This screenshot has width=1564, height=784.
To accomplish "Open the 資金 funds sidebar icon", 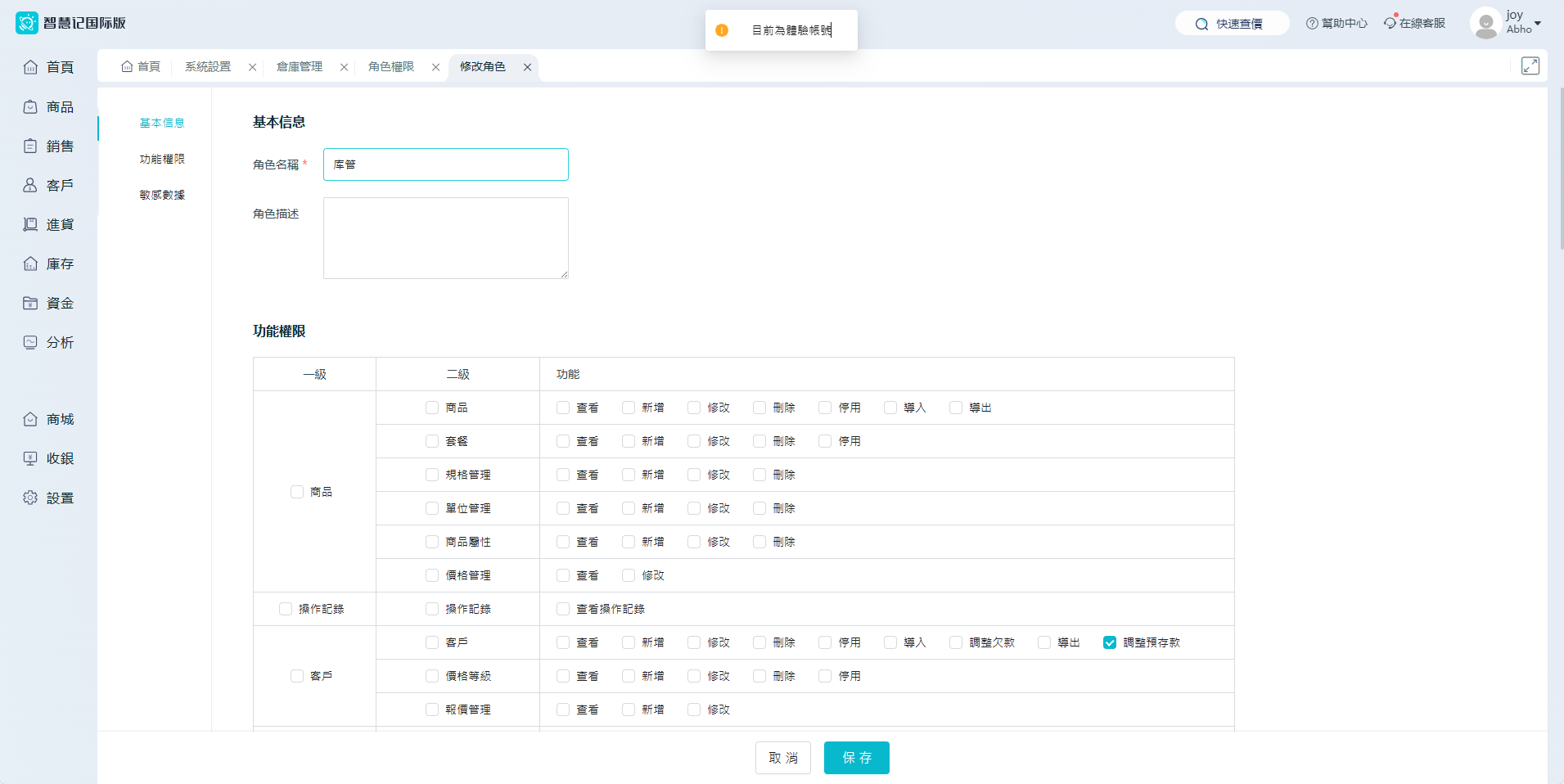I will tap(30, 304).
